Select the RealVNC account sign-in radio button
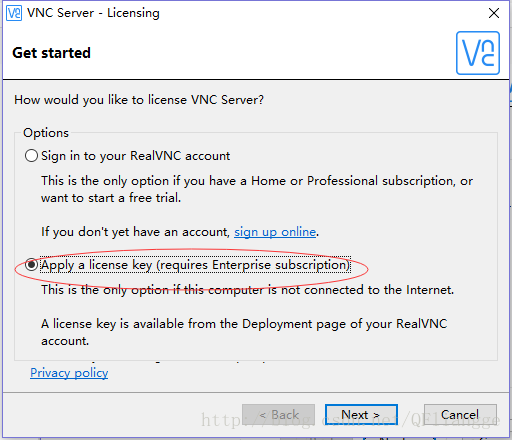The image size is (512, 440). [31, 156]
